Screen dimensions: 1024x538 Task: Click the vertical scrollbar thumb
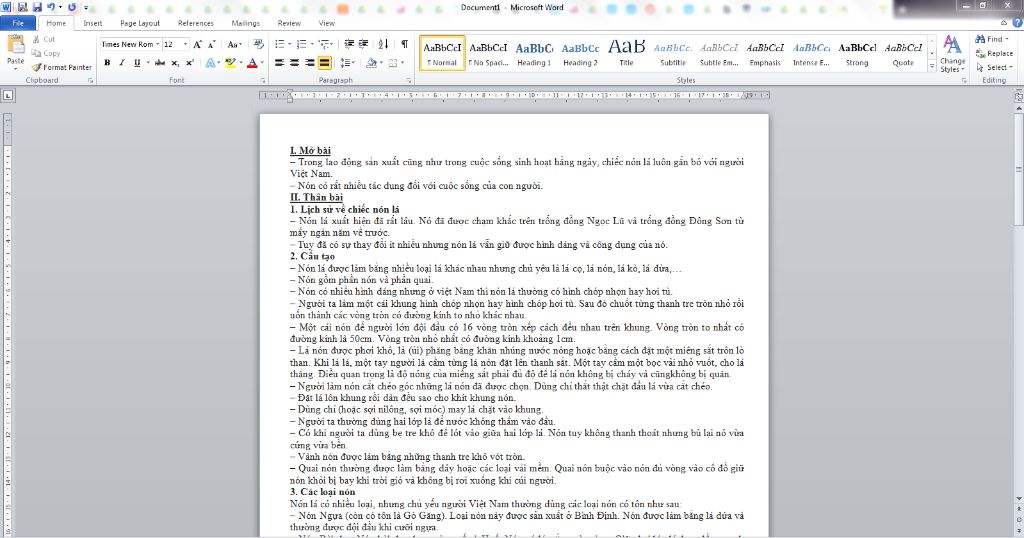click(x=1018, y=170)
